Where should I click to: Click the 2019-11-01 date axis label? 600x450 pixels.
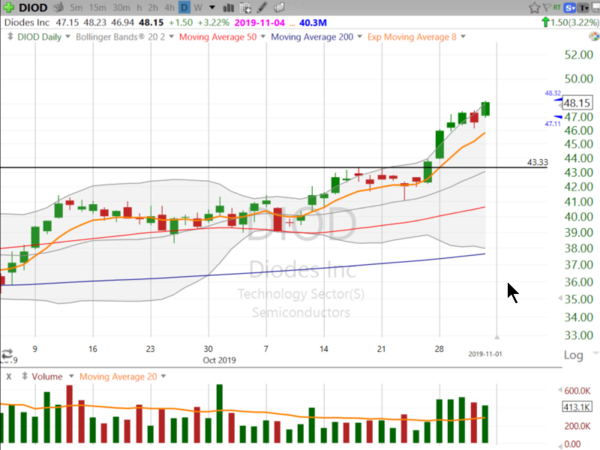pyautogui.click(x=485, y=354)
